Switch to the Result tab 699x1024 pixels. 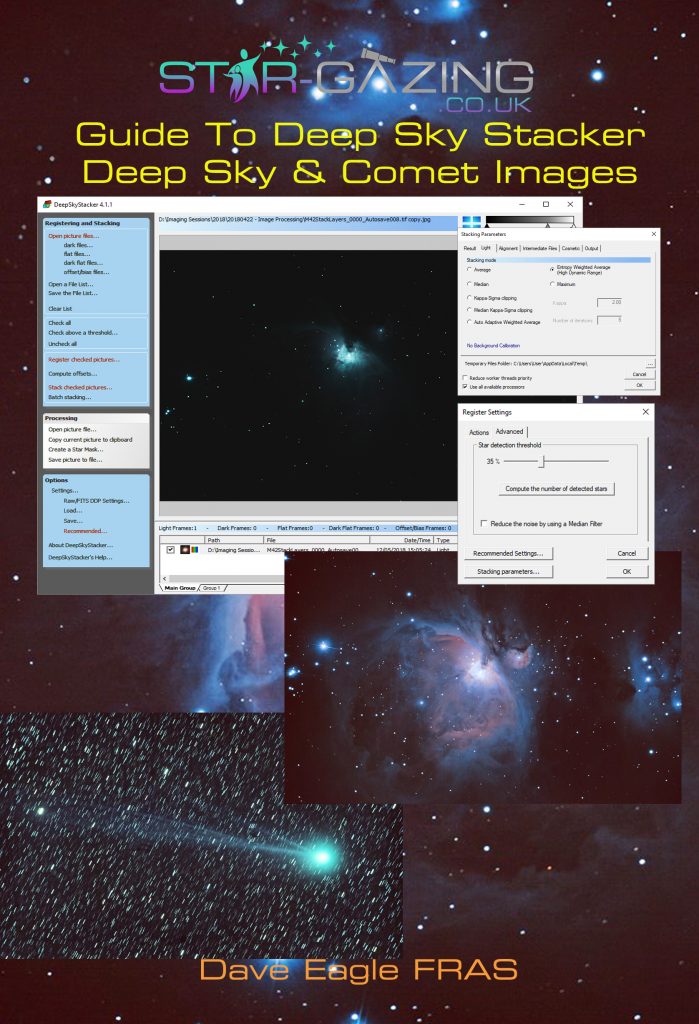point(470,248)
